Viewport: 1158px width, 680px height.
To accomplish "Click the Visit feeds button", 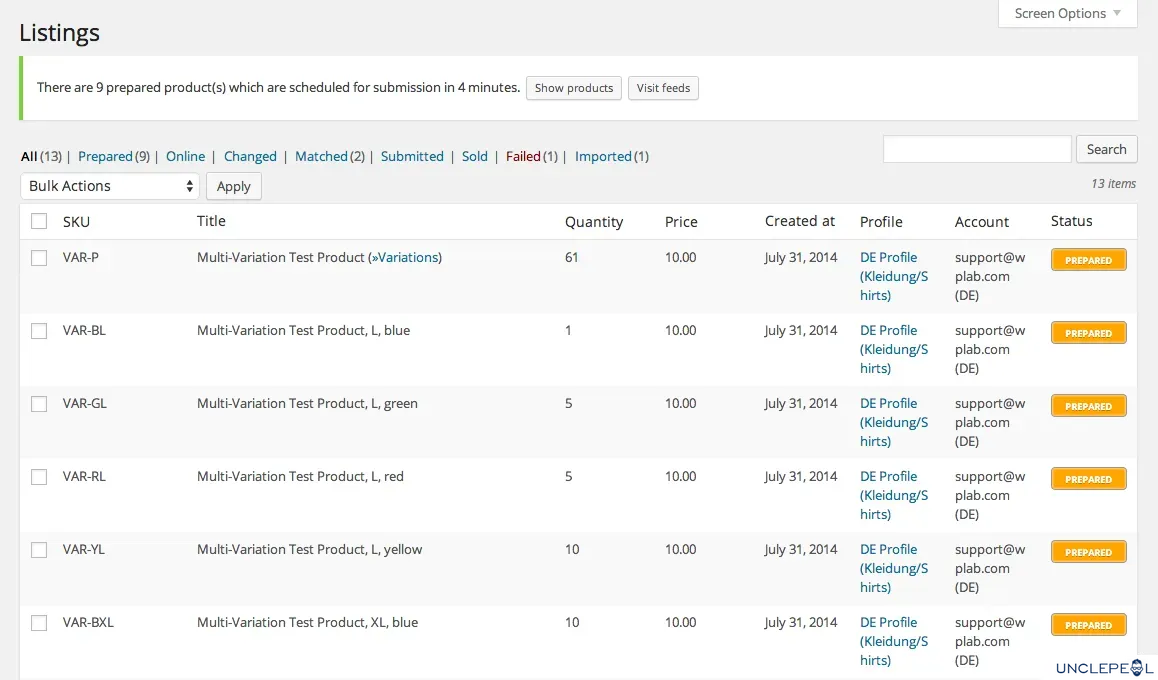I will coord(663,88).
